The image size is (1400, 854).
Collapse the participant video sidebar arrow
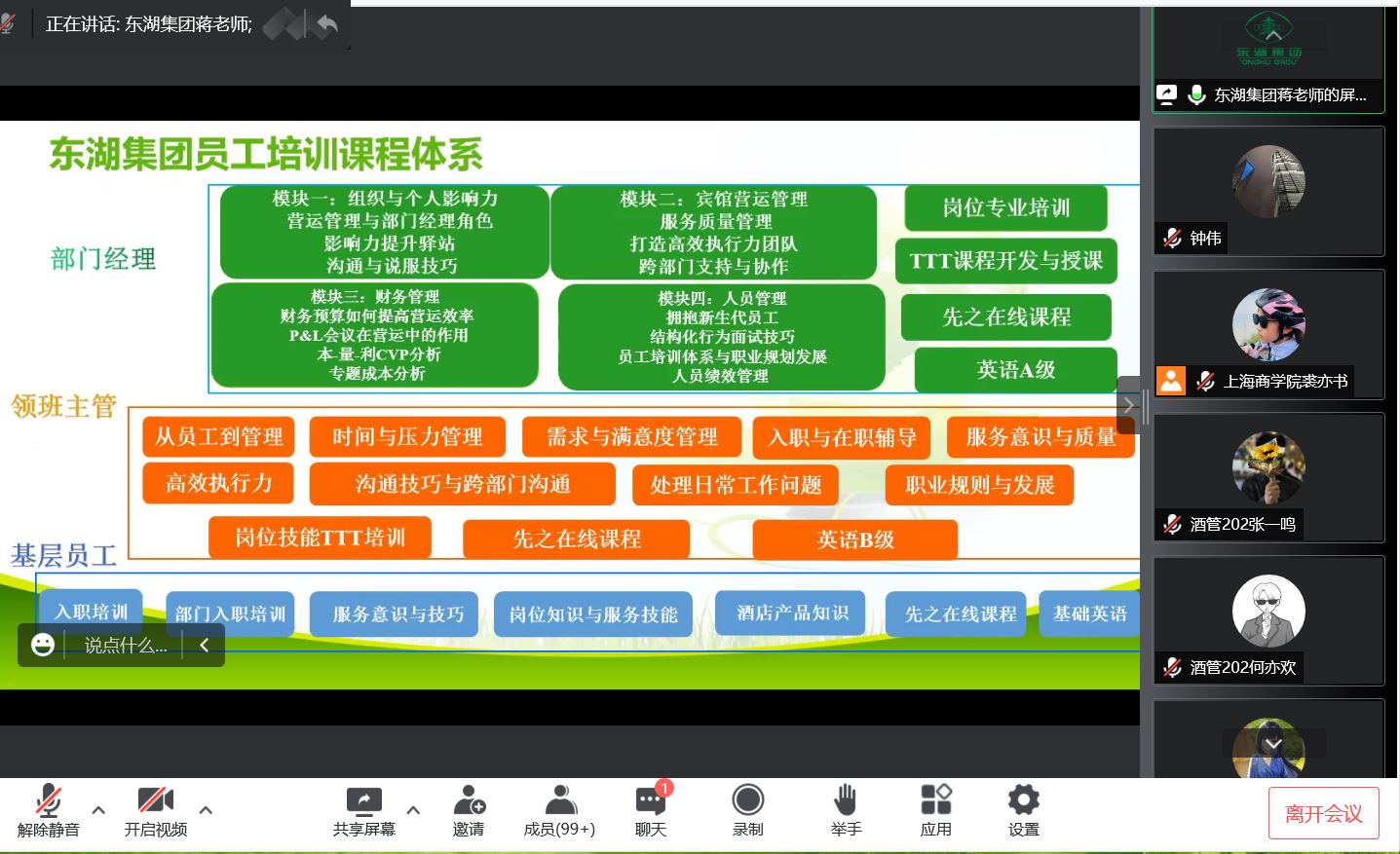tap(1129, 404)
